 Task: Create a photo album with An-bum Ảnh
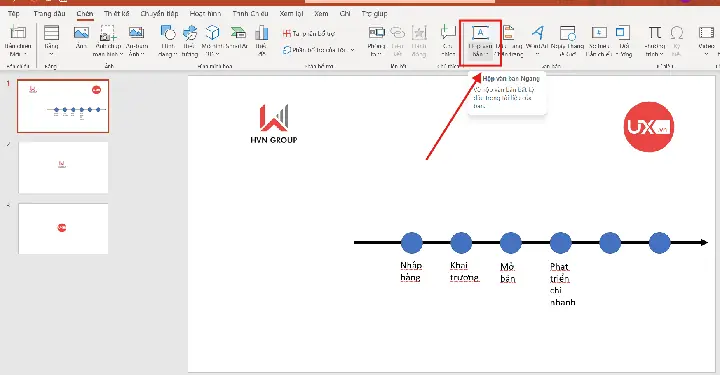[x=136, y=33]
